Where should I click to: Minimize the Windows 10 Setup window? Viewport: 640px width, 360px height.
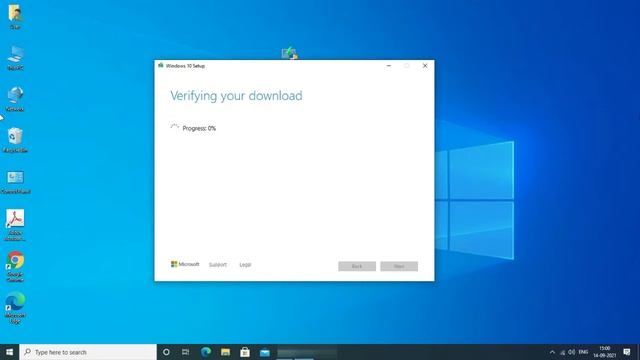coord(389,66)
